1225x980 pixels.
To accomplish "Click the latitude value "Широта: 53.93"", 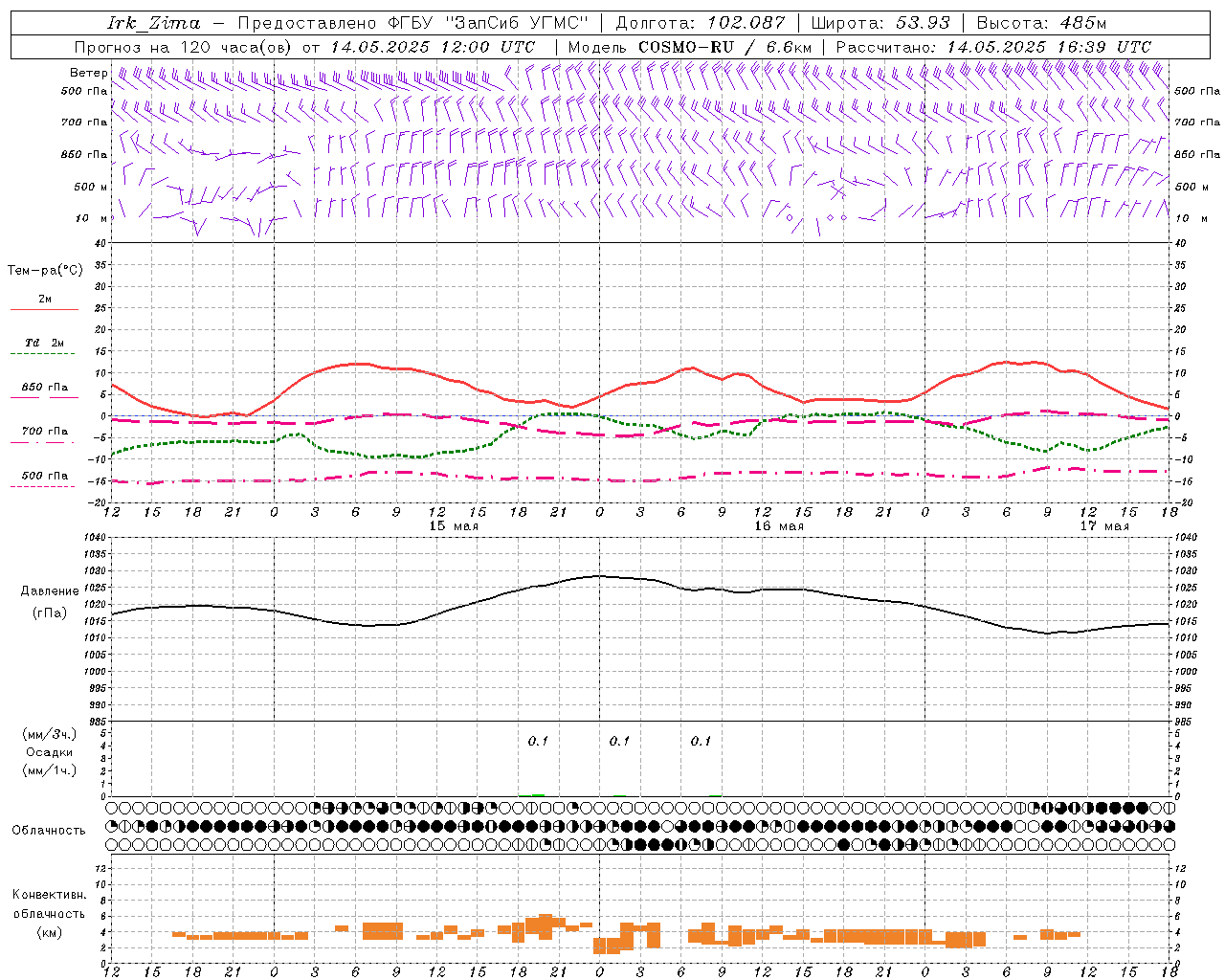I will (x=880, y=23).
